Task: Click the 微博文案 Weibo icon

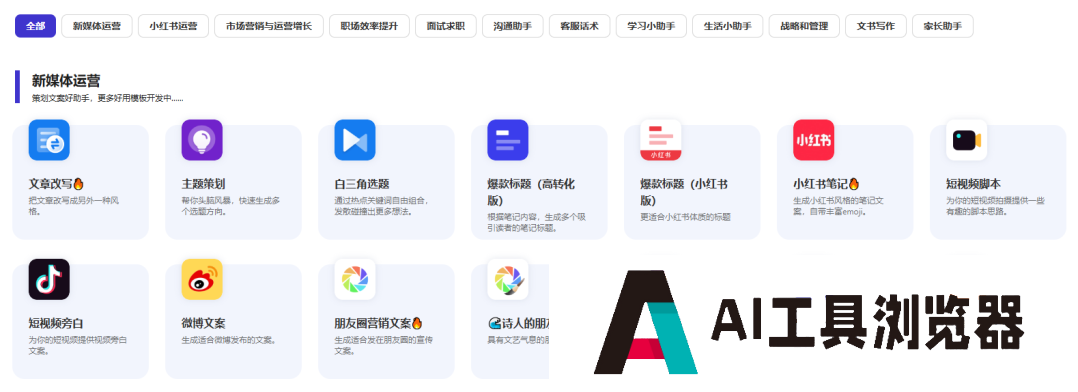Action: 202,279
